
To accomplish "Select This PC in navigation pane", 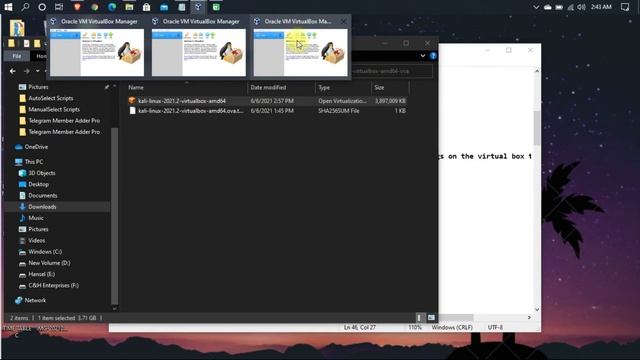I will (x=33, y=162).
